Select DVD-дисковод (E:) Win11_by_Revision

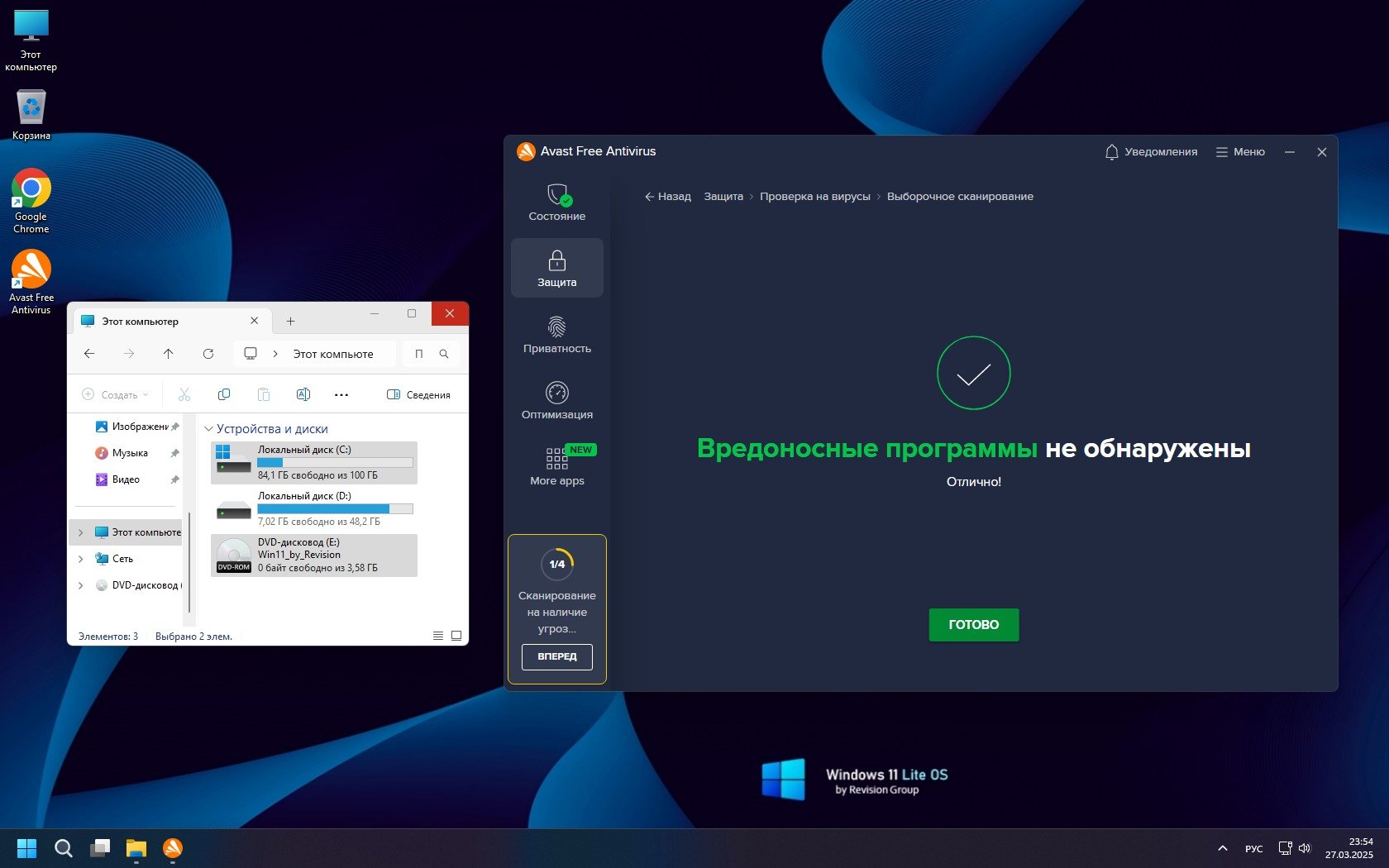[314, 556]
